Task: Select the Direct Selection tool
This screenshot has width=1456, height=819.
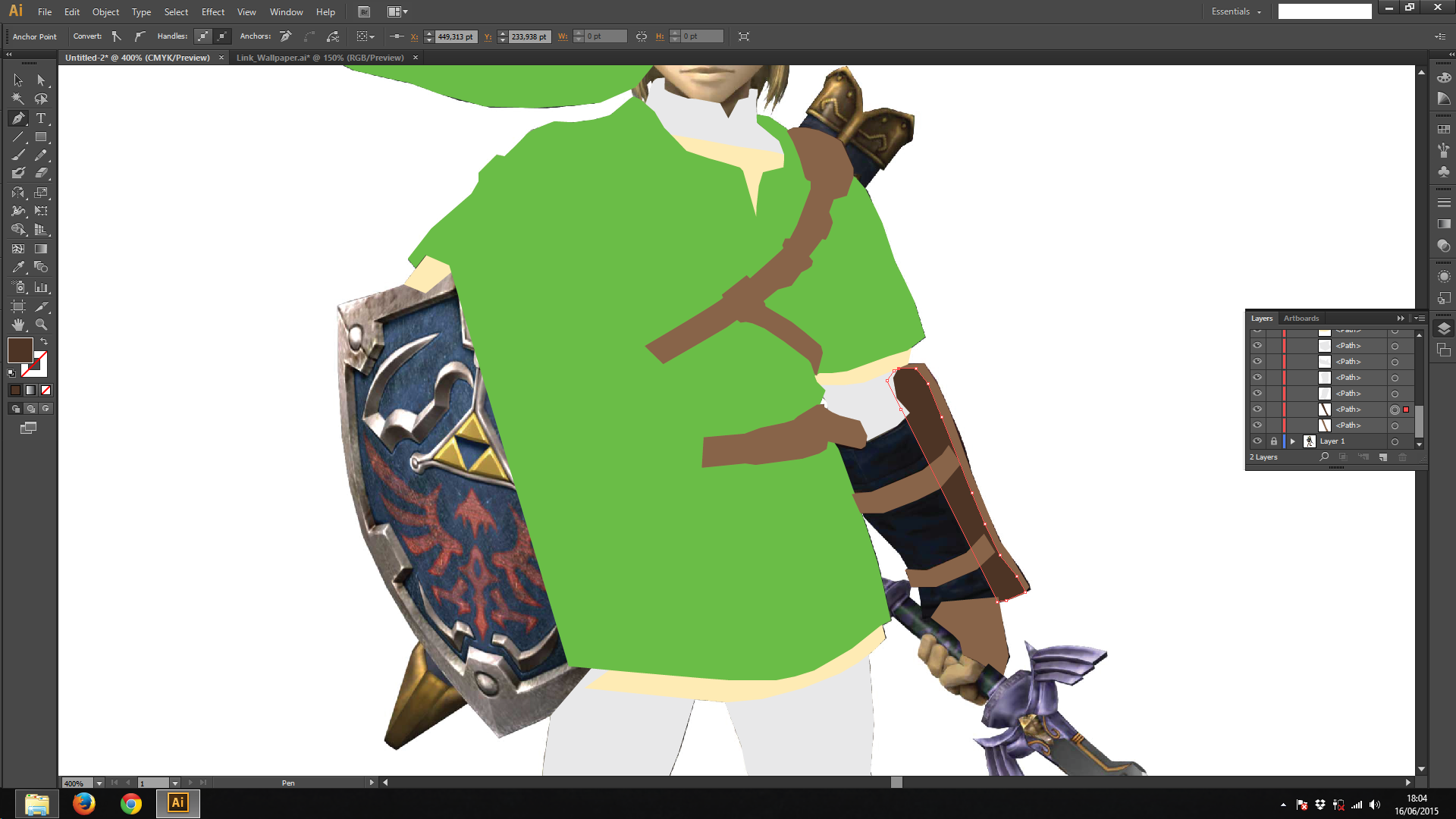Action: tap(42, 80)
